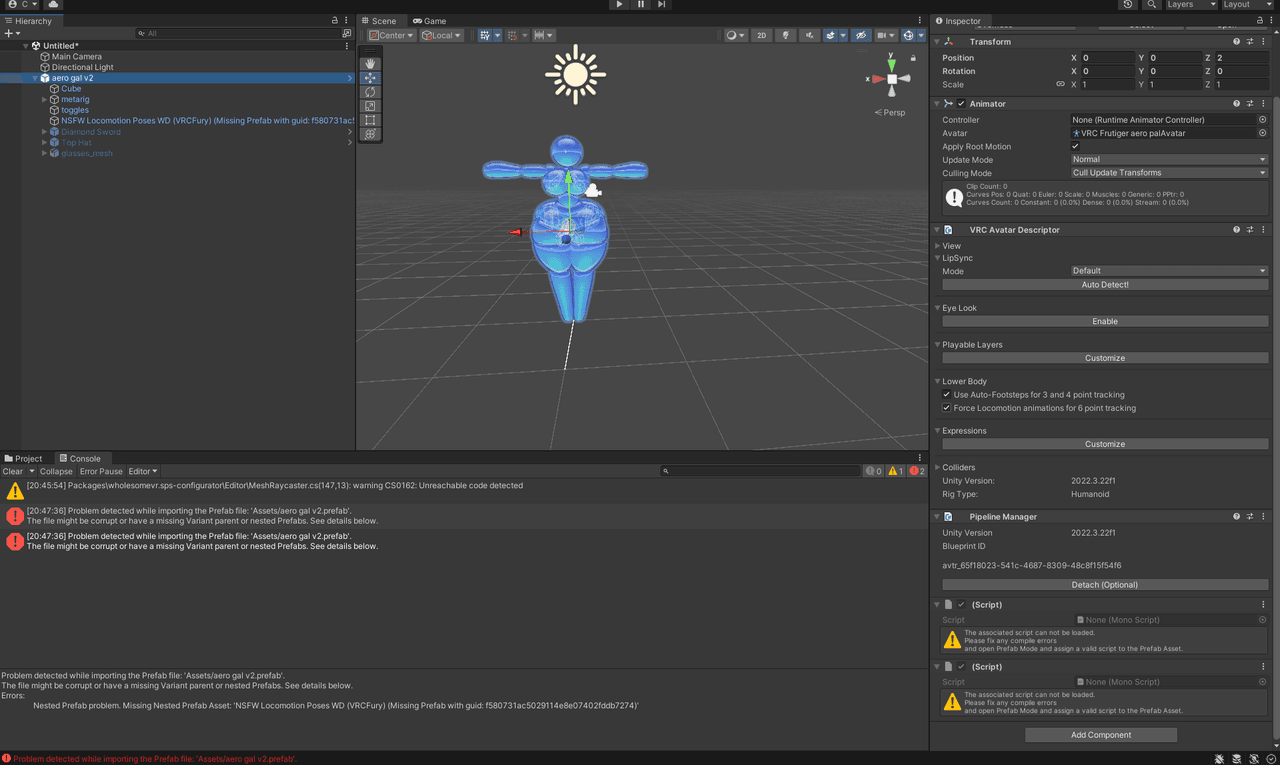Screen dimensions: 1280x765
Task: Open Update Mode dropdown
Action: pos(1169,160)
